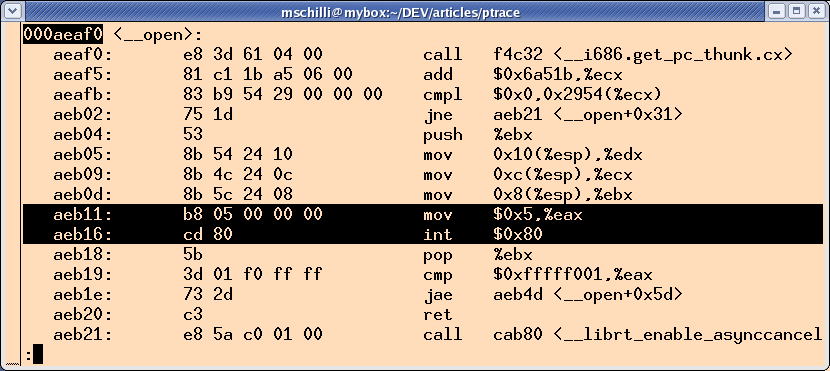Click address aeb09: in the listing
The height and width of the screenshot is (371, 830).
coord(83,175)
